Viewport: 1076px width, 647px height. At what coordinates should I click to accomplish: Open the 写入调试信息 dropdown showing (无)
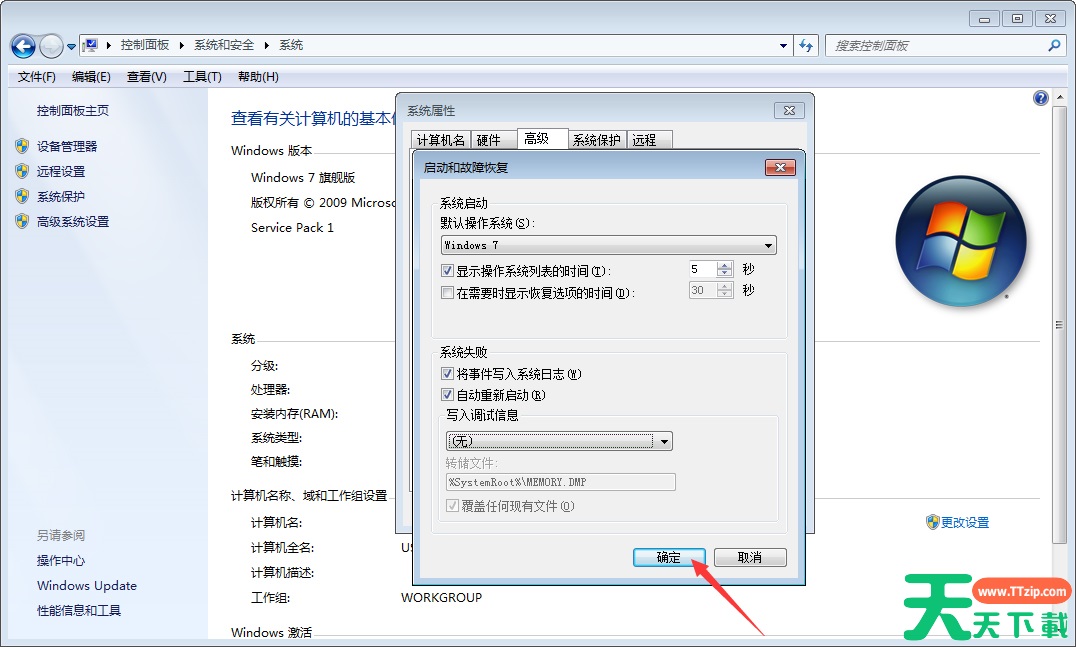click(x=559, y=441)
